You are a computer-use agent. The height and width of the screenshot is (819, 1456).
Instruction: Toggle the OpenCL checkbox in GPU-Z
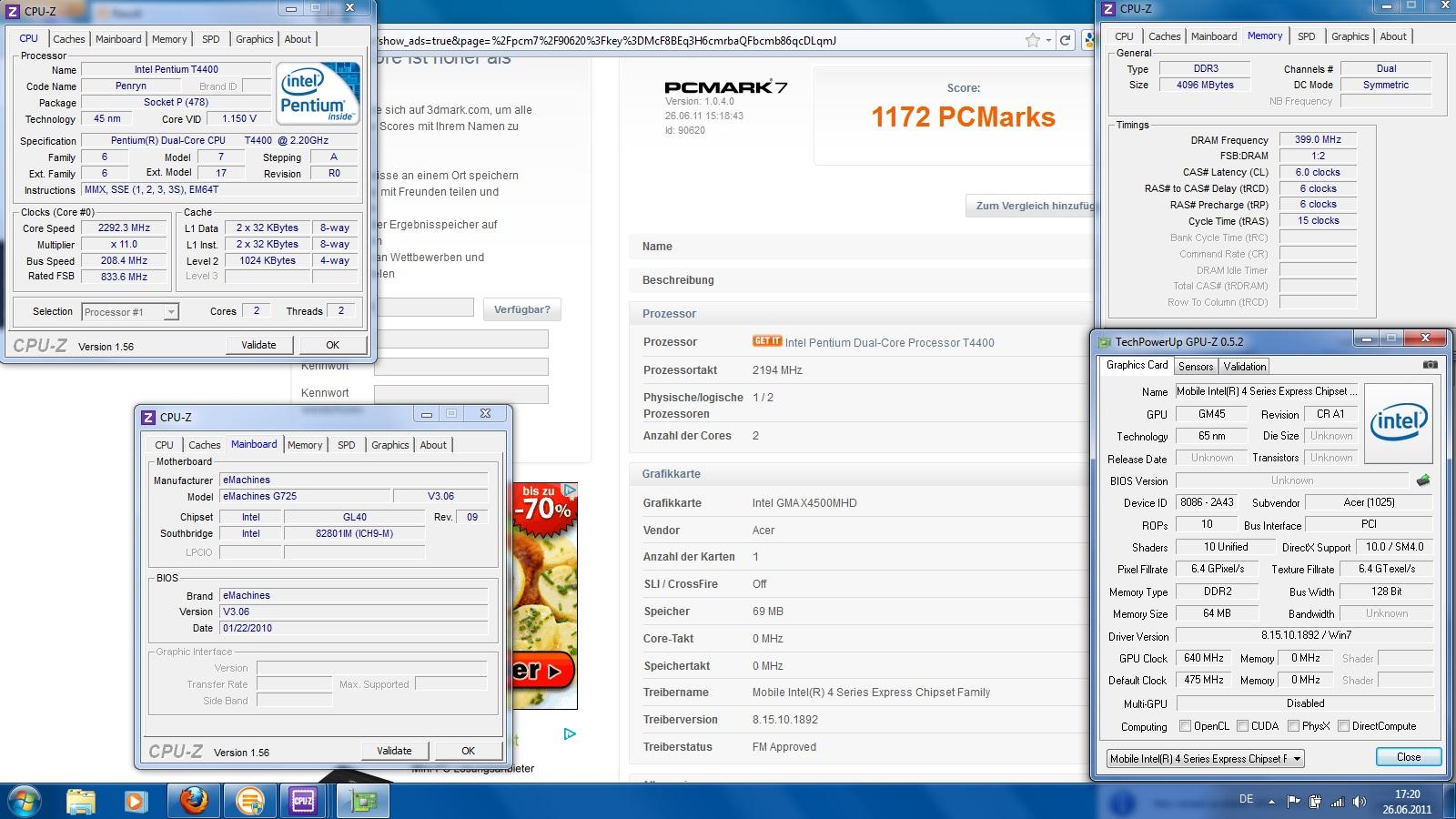[1185, 726]
